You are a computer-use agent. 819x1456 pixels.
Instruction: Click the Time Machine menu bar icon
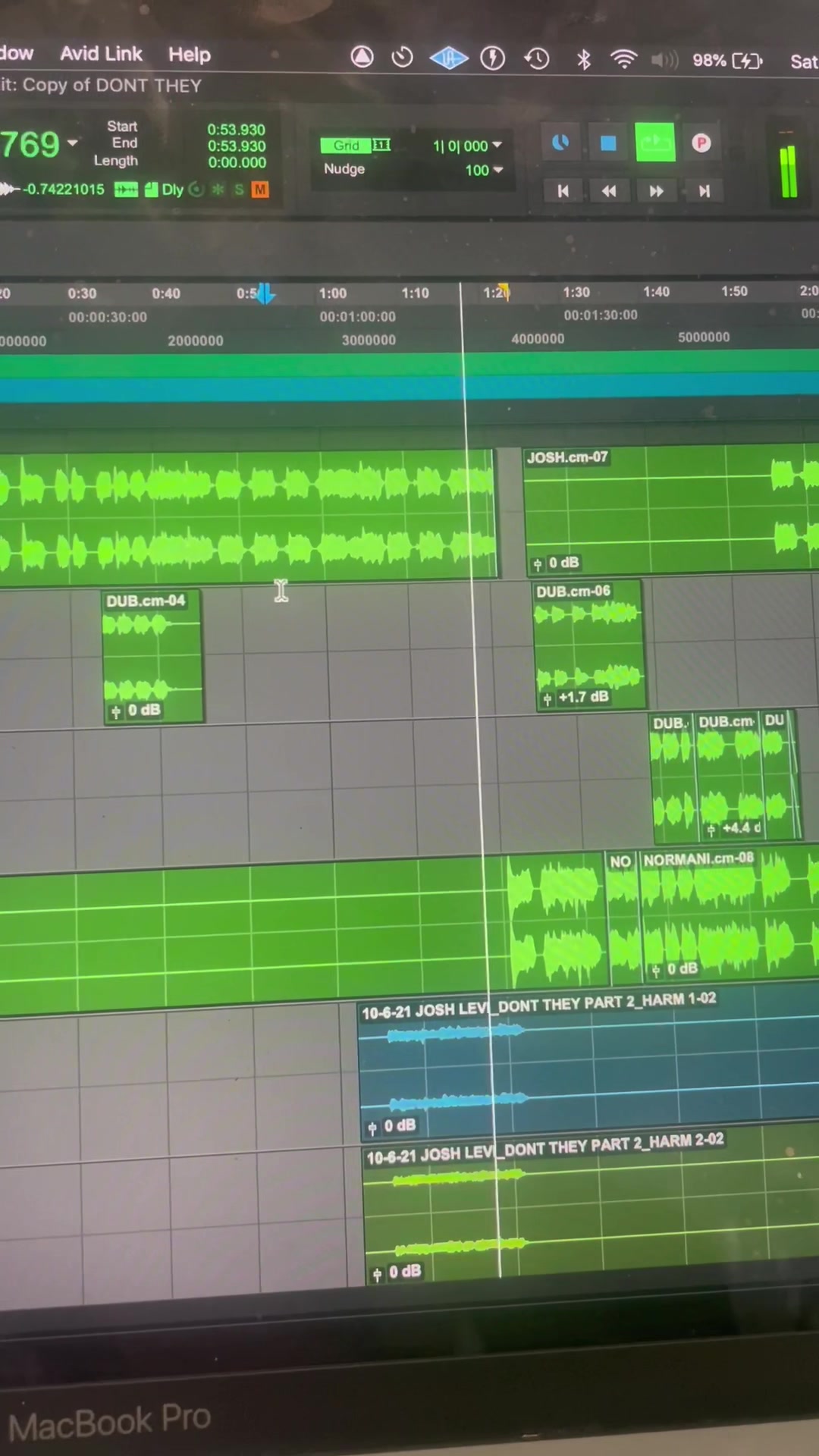(x=537, y=58)
